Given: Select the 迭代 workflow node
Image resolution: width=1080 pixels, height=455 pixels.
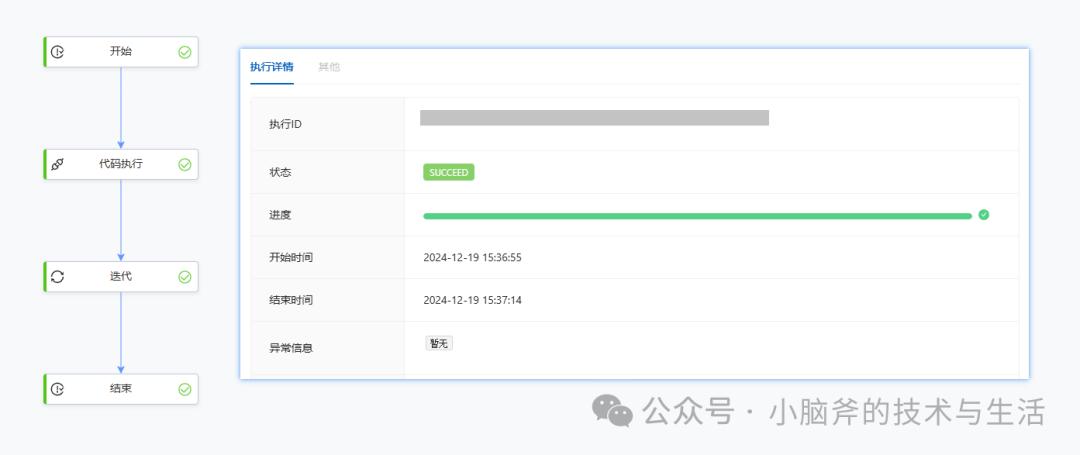Looking at the screenshot, I should click(121, 277).
